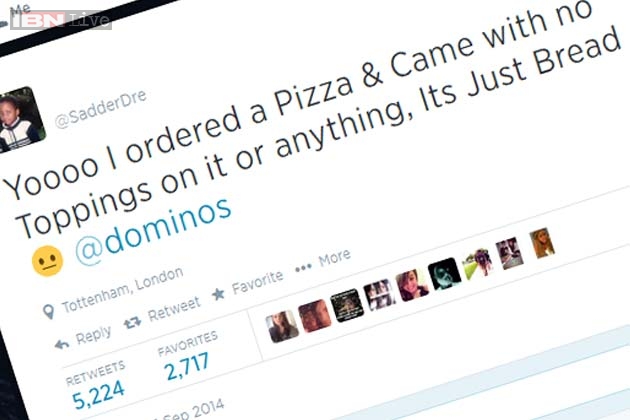Open the @SadderDre profile handle
630x420 pixels.
click(100, 109)
